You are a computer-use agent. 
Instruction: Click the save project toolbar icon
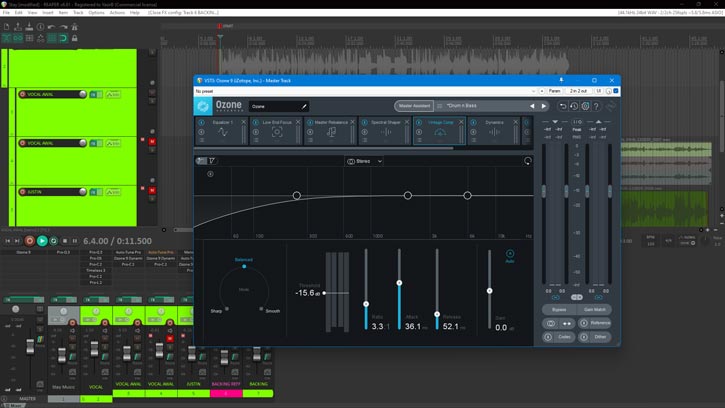coord(29,27)
